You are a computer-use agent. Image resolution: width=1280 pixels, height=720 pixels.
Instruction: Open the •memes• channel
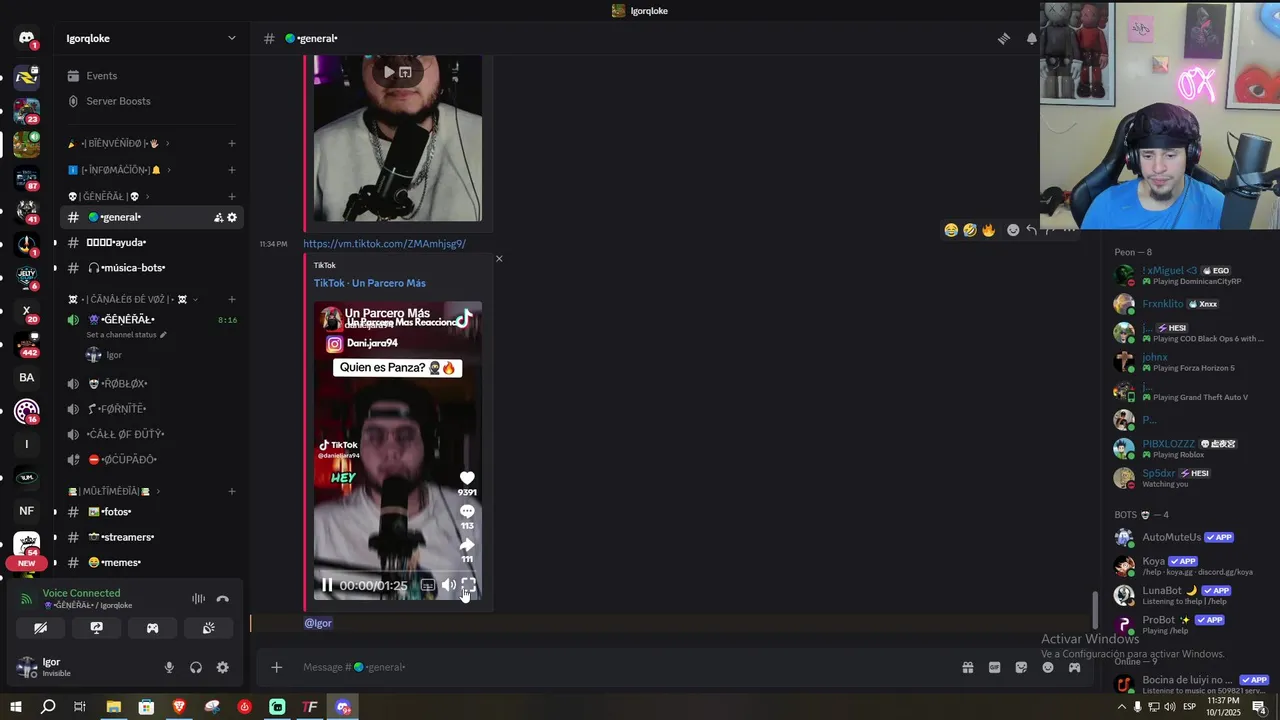tap(151, 563)
